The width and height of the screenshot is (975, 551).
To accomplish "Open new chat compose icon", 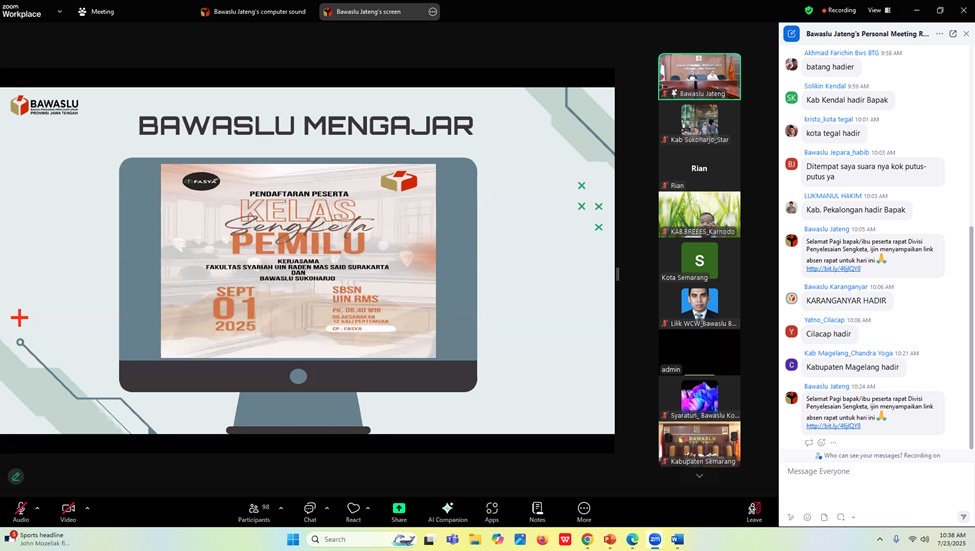I will 791,34.
